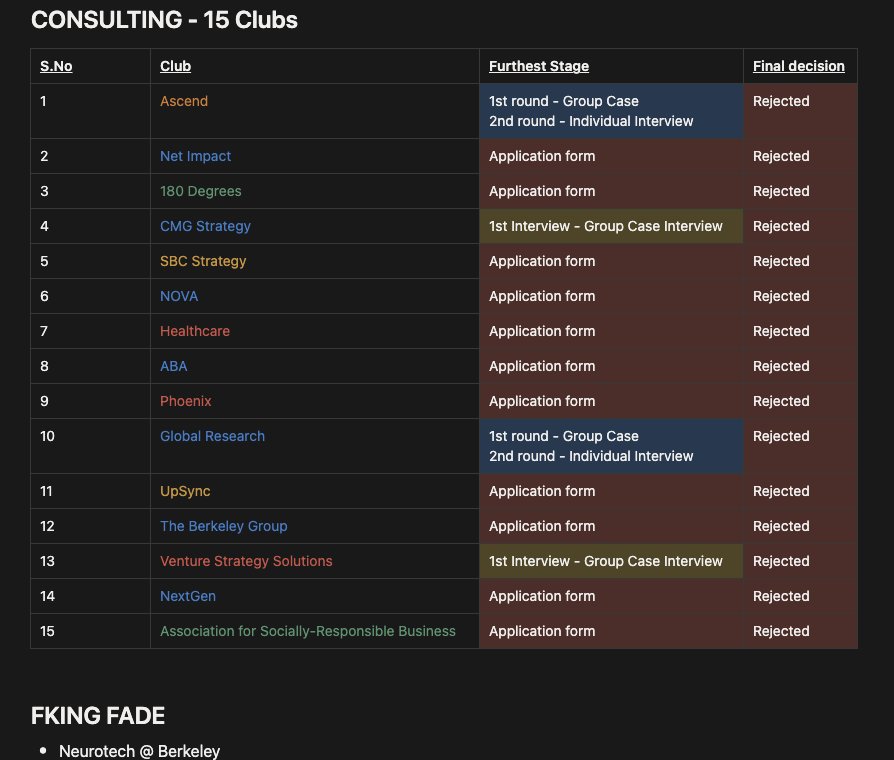This screenshot has height=760, width=894.
Task: Click the Net Impact club name
Action: [196, 156]
